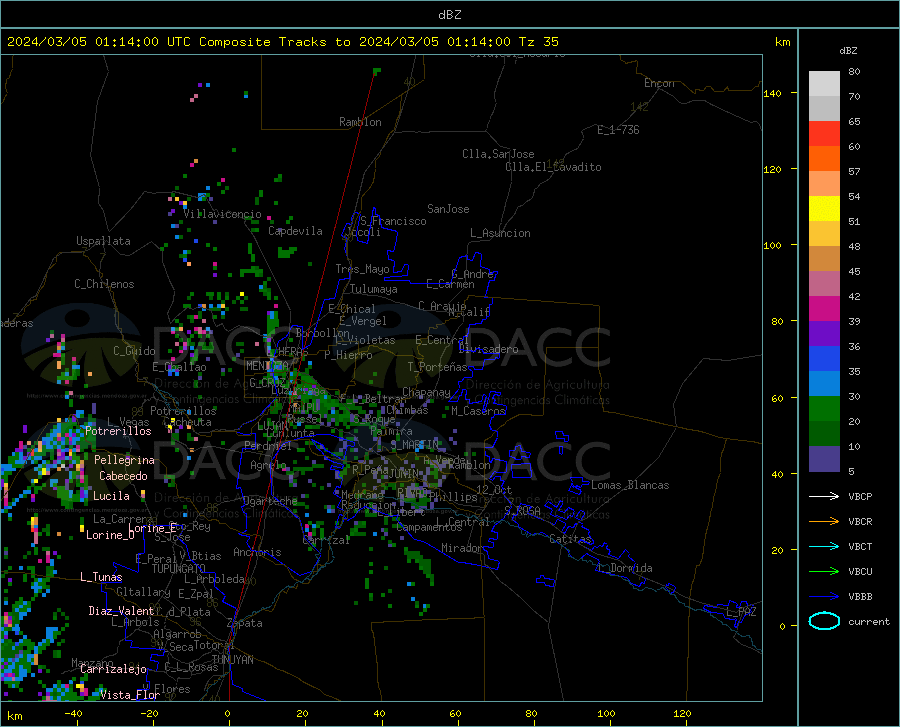Select the Diaz_Valent label
This screenshot has width=900, height=727.
[x=121, y=611]
